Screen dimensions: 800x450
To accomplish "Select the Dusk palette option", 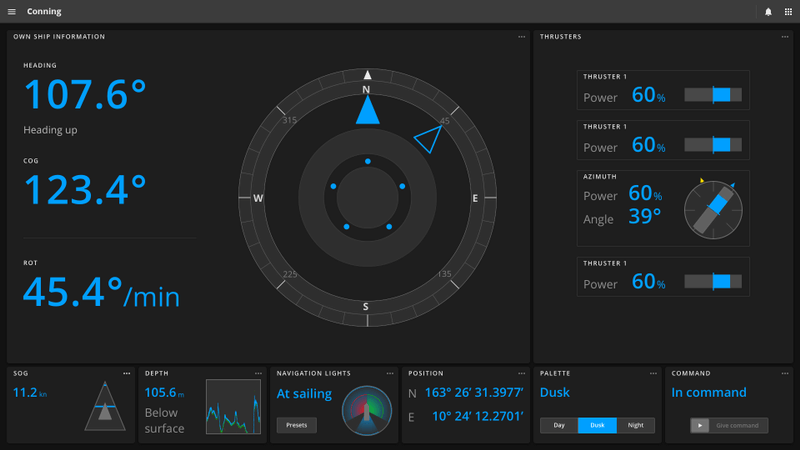I will pyautogui.click(x=597, y=425).
